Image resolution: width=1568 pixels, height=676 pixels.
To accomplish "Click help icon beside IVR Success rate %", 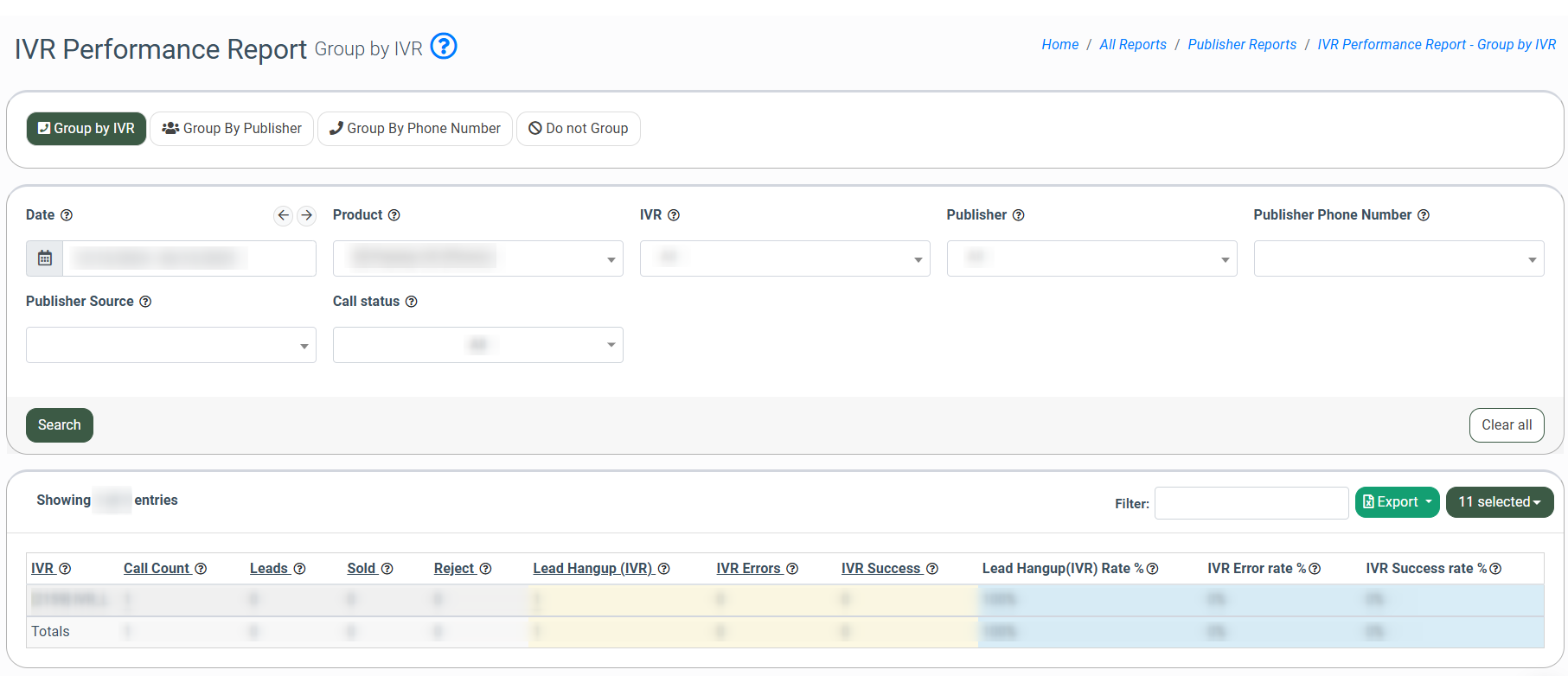I will point(1495,569).
